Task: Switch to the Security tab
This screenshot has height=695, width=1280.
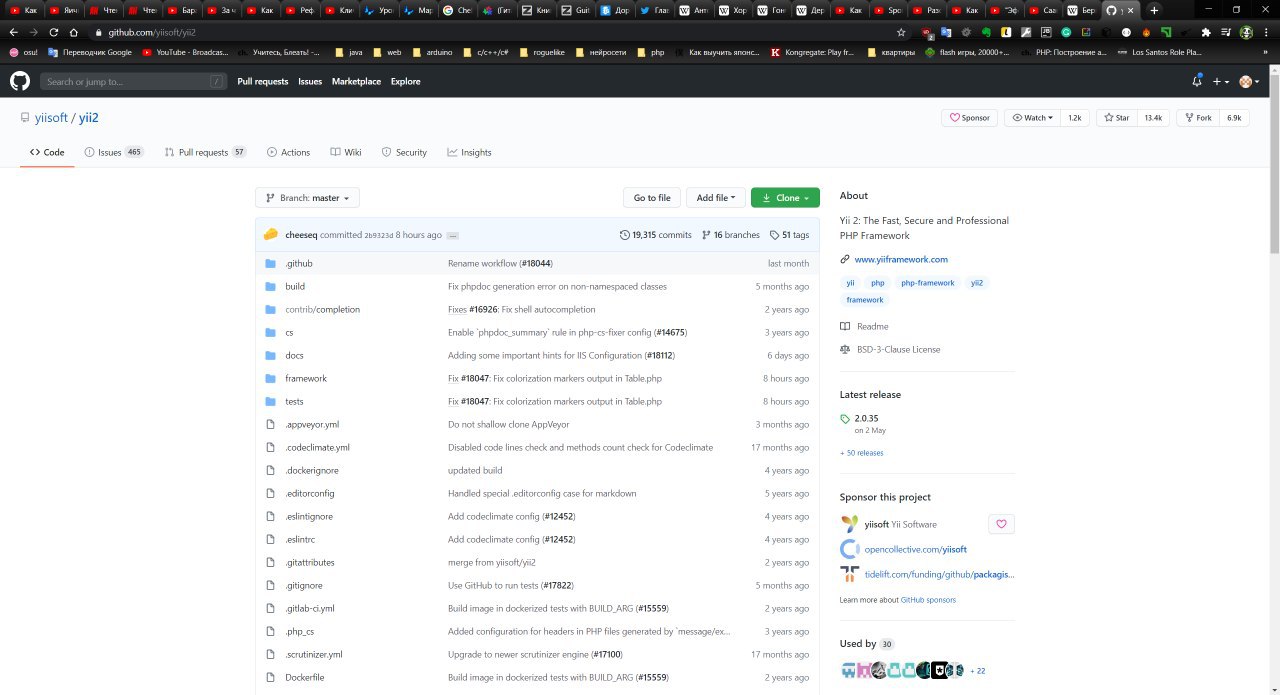Action: 404,152
